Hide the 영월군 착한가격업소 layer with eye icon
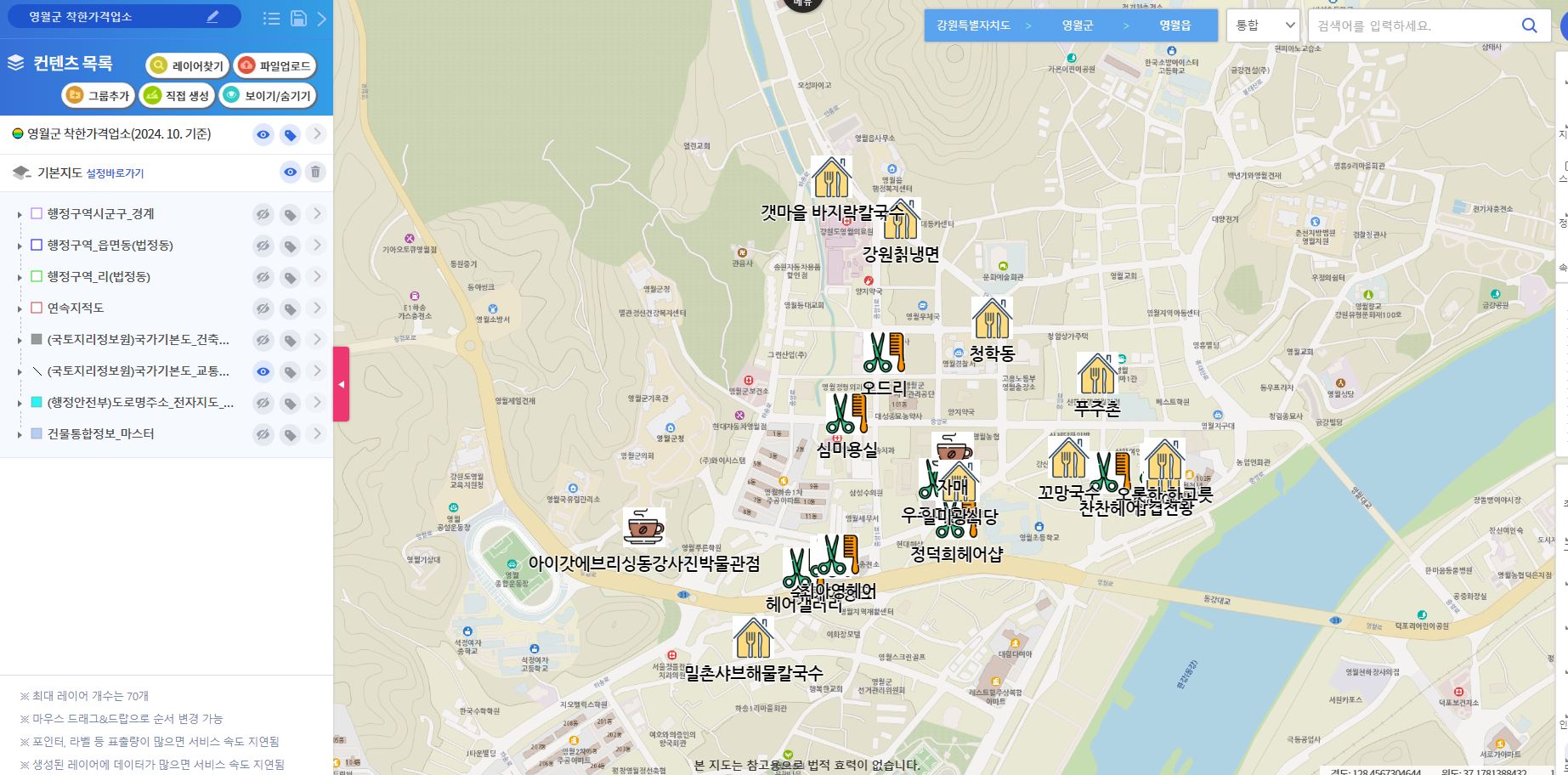 pos(263,135)
